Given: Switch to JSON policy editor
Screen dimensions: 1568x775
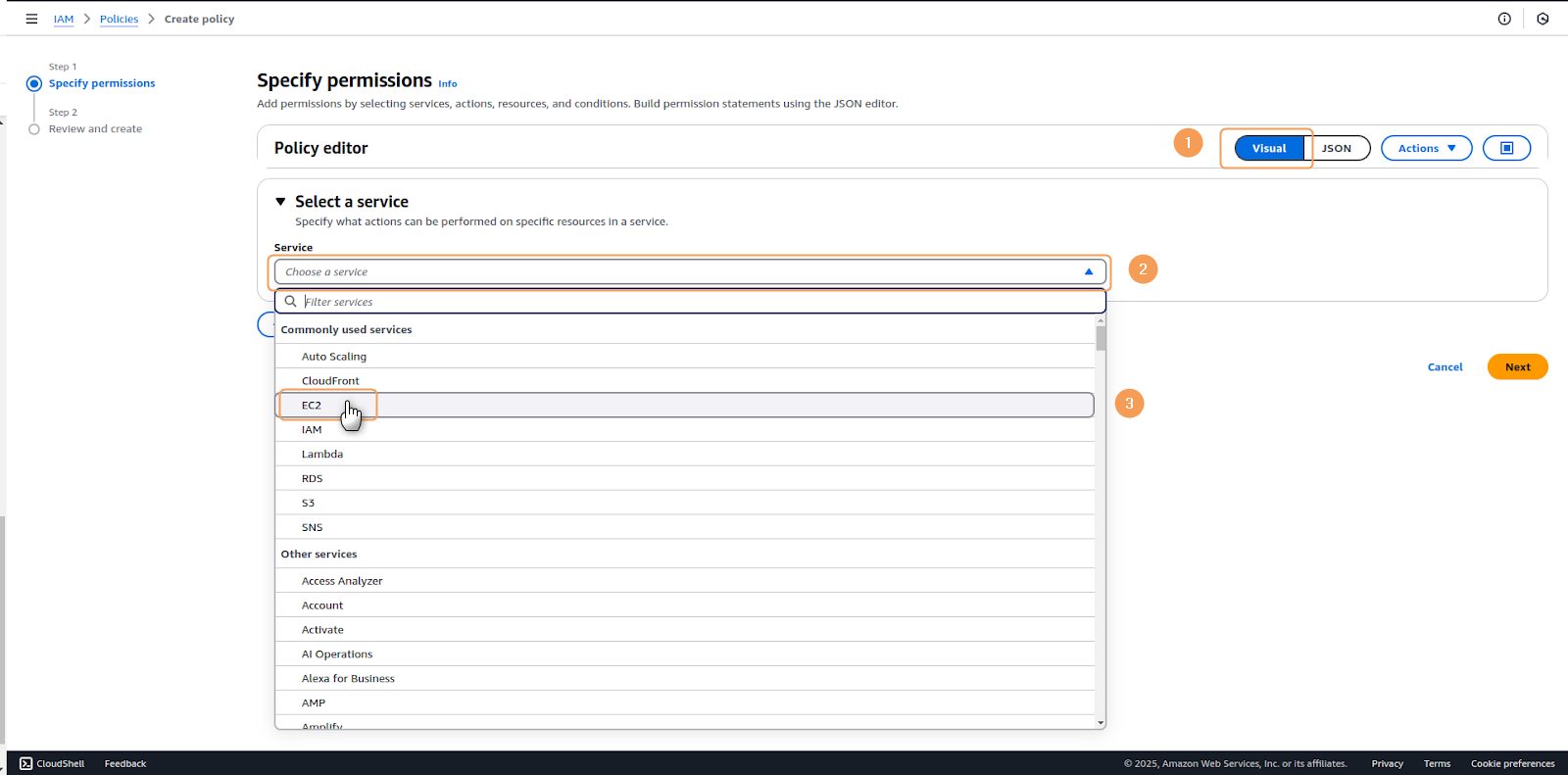Looking at the screenshot, I should (x=1336, y=148).
